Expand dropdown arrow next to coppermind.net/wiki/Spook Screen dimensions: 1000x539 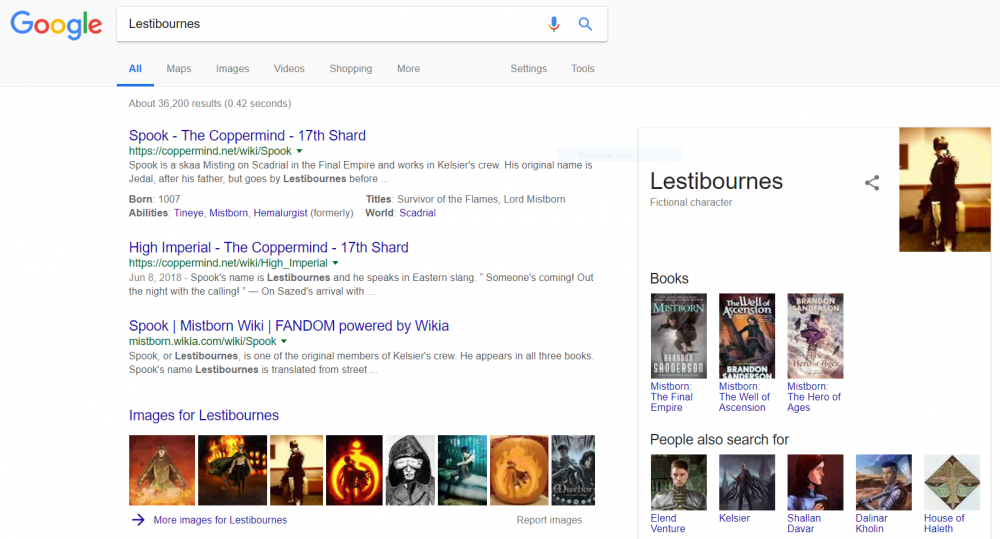299,151
